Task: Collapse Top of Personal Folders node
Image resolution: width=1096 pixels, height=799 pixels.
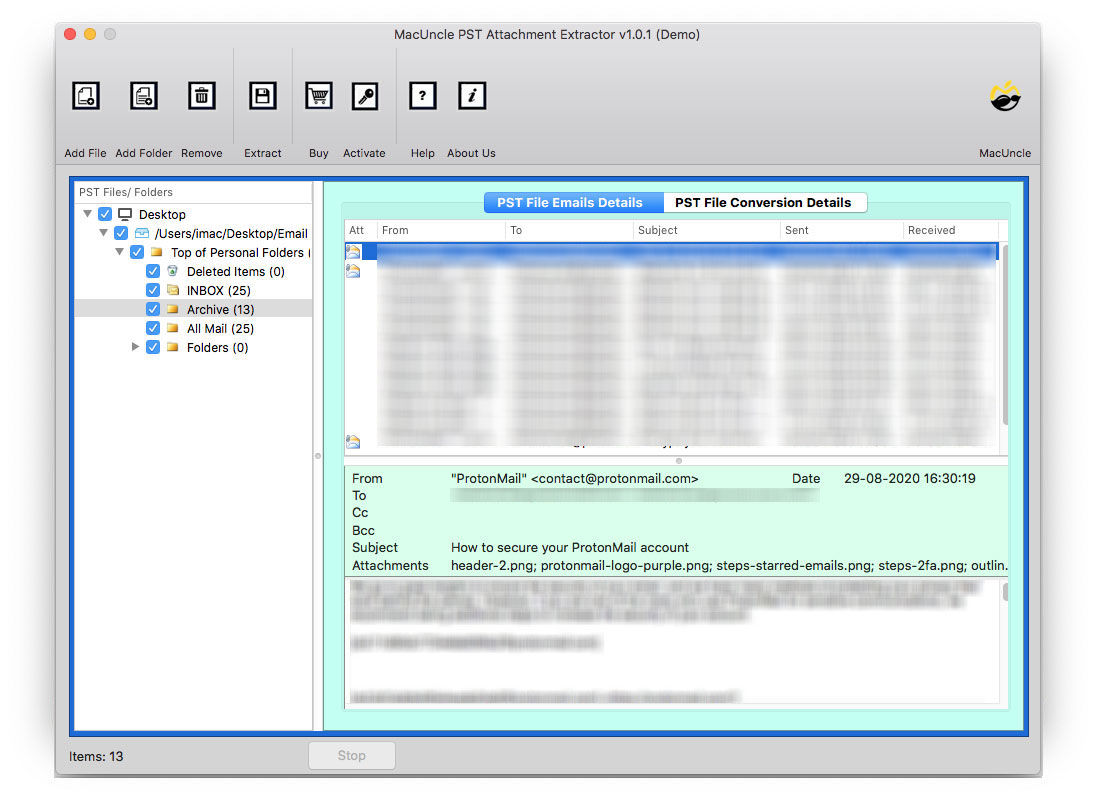Action: (120, 252)
